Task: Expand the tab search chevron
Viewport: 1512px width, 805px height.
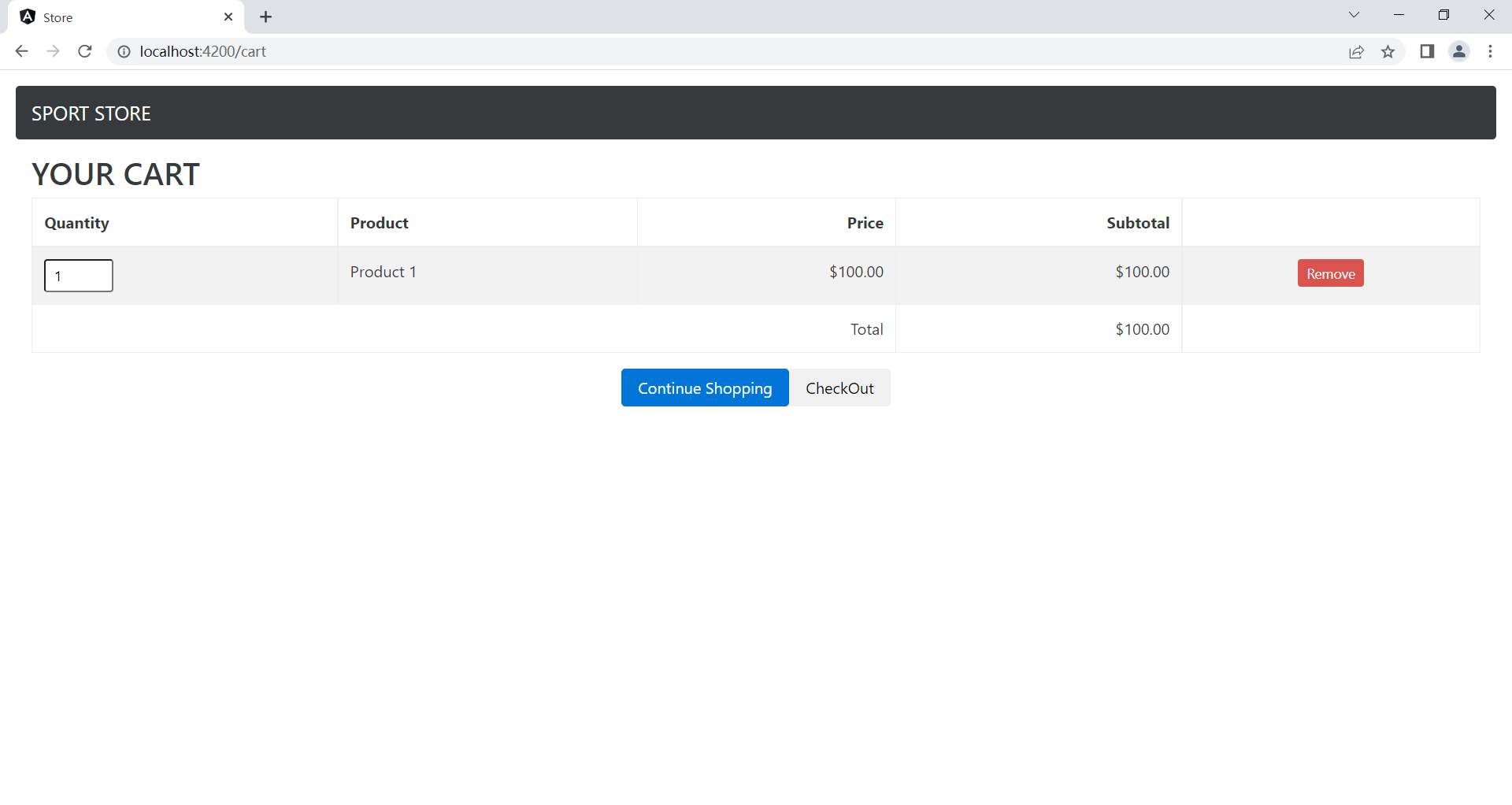Action: [1354, 15]
